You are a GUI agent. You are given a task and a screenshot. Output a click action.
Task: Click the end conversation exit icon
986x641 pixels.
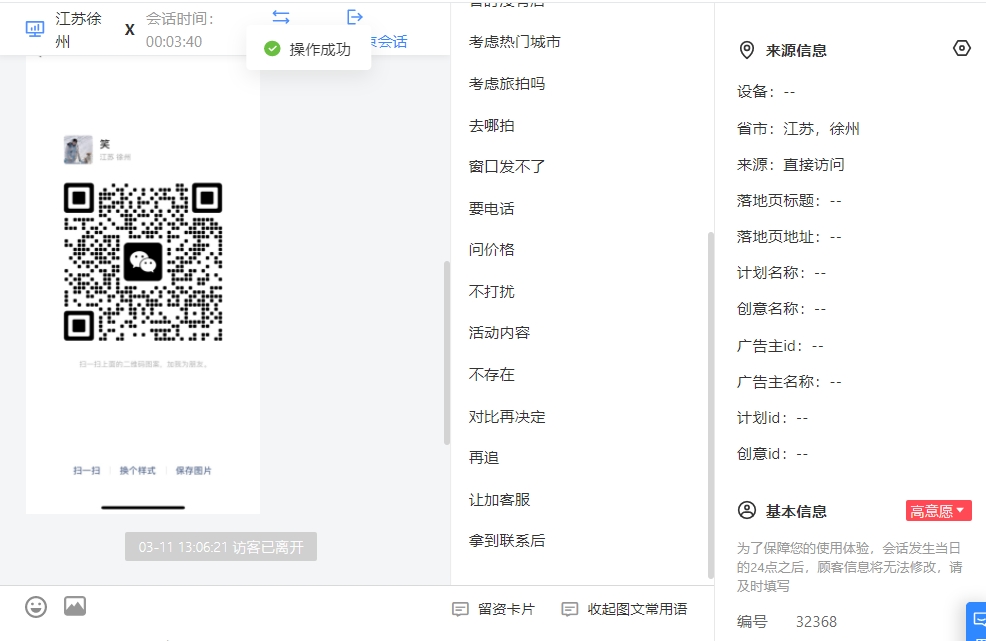tap(355, 17)
